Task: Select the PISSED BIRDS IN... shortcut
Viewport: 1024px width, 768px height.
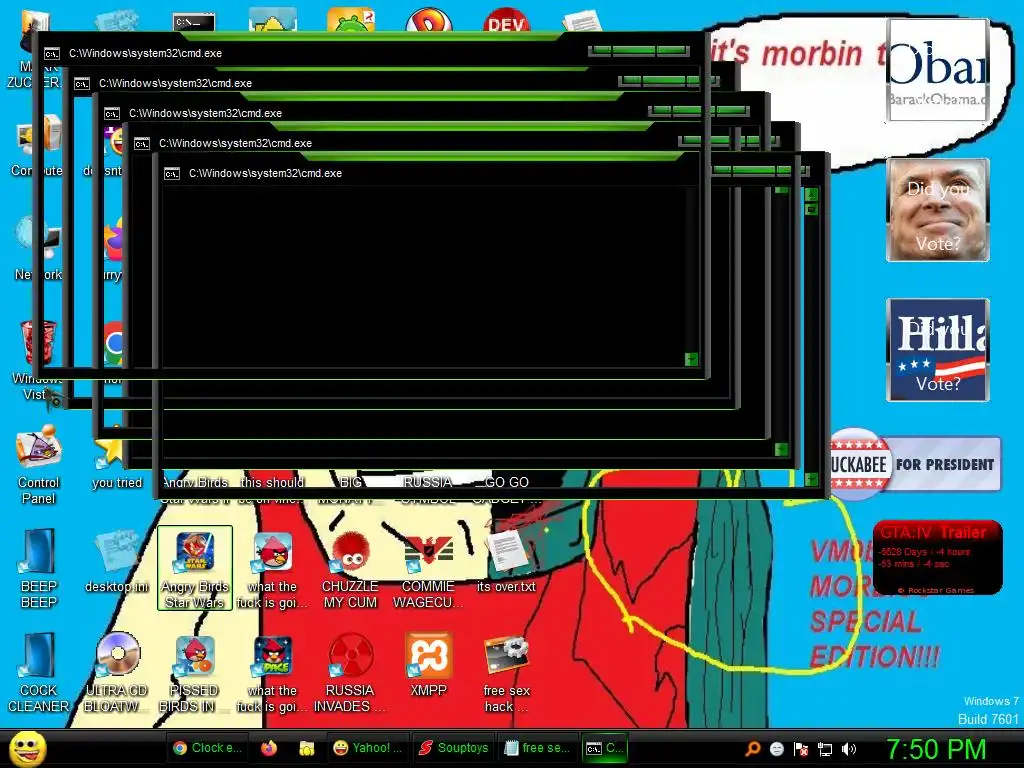Action: click(195, 673)
